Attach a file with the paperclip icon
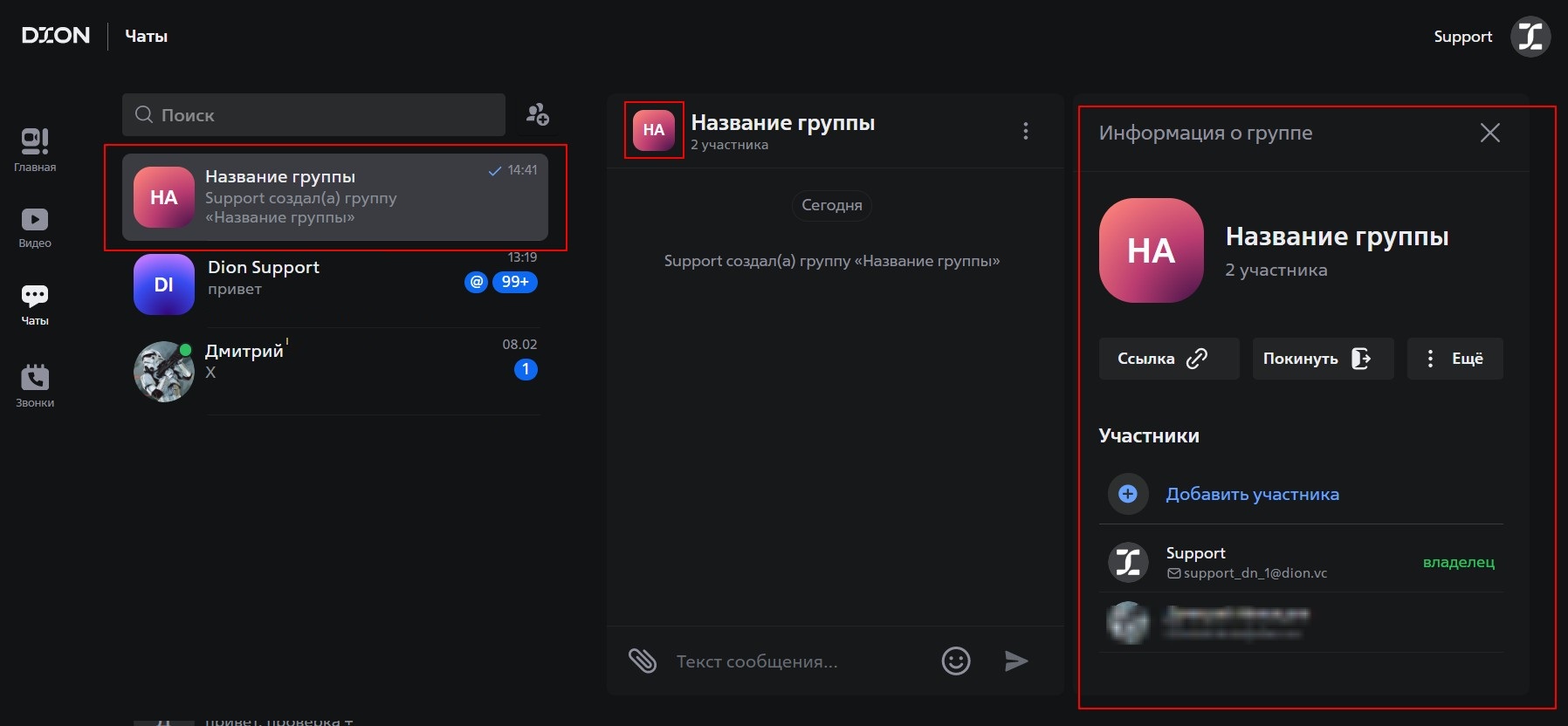The height and width of the screenshot is (726, 1568). pyautogui.click(x=643, y=661)
